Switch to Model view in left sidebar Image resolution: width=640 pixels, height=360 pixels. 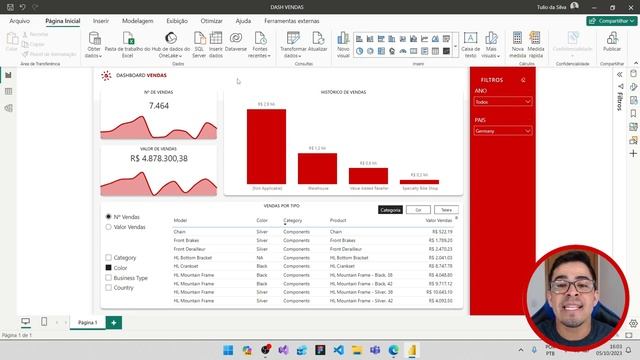[x=8, y=108]
